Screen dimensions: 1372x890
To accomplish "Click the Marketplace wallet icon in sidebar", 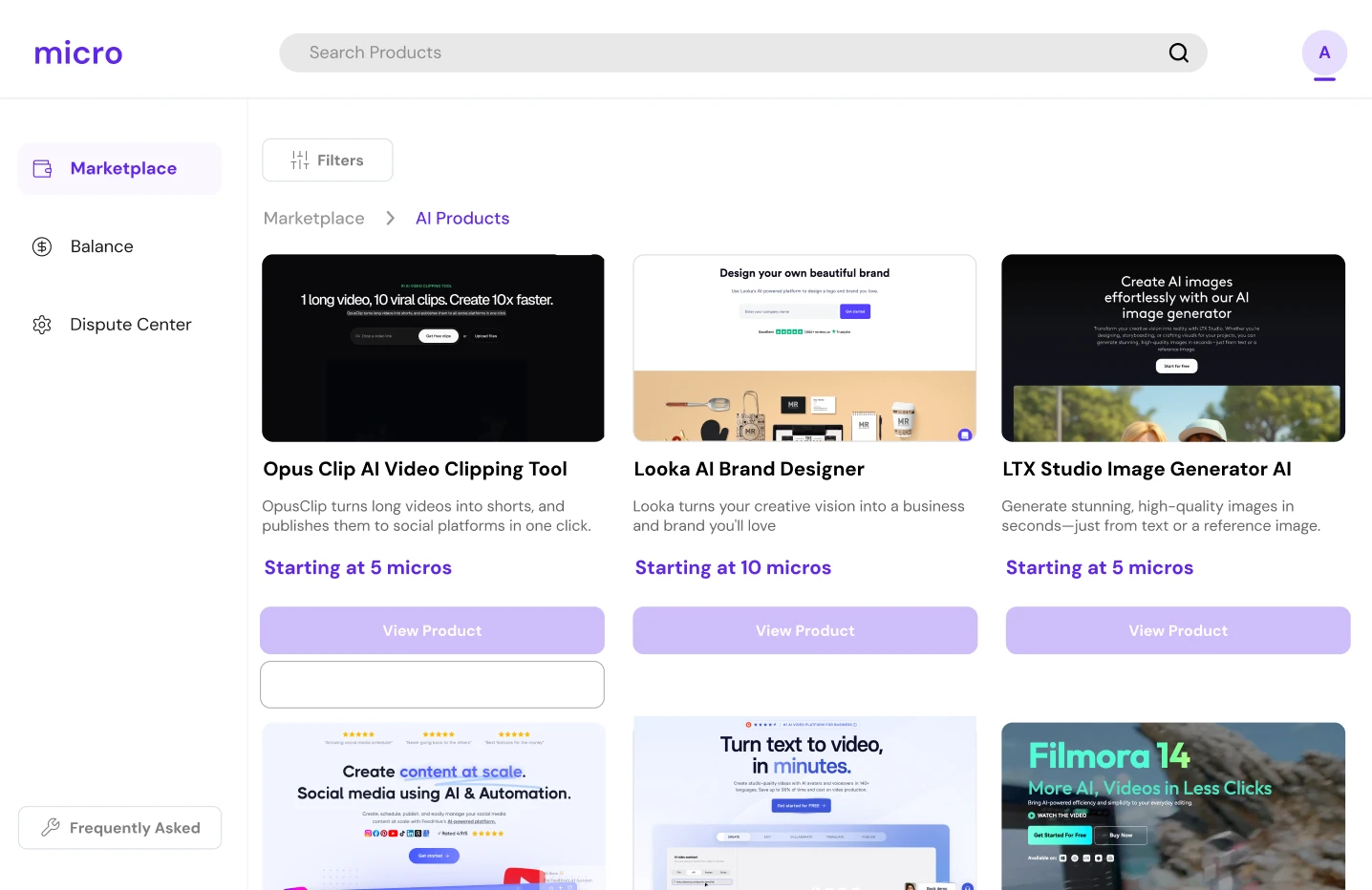I will pos(42,169).
